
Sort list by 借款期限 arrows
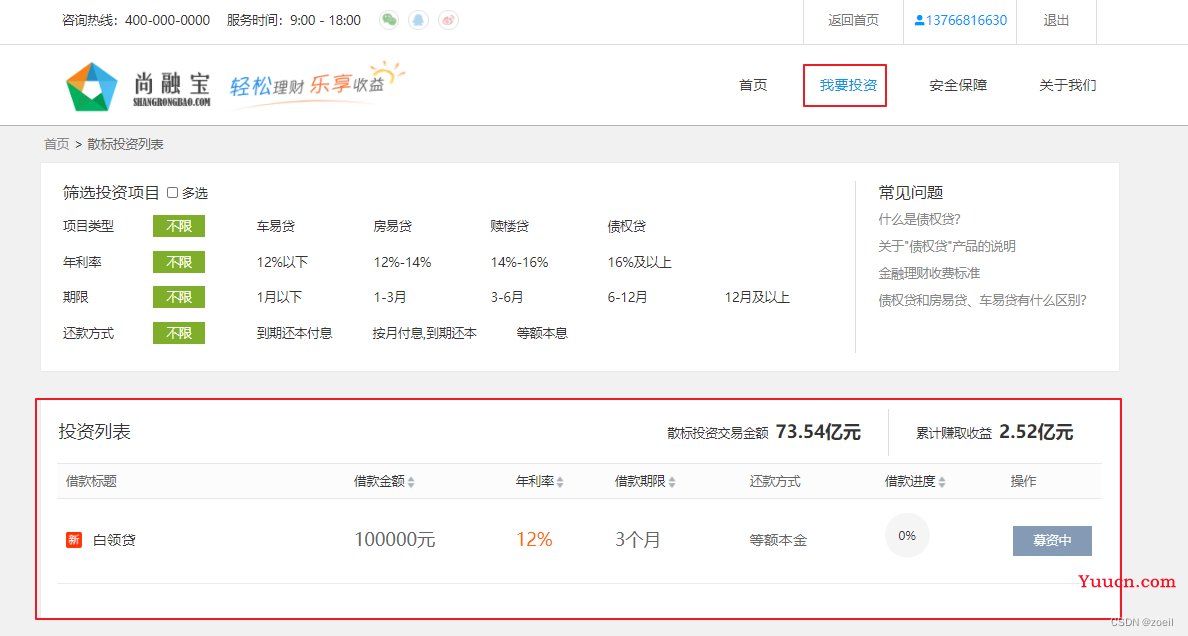pos(672,482)
